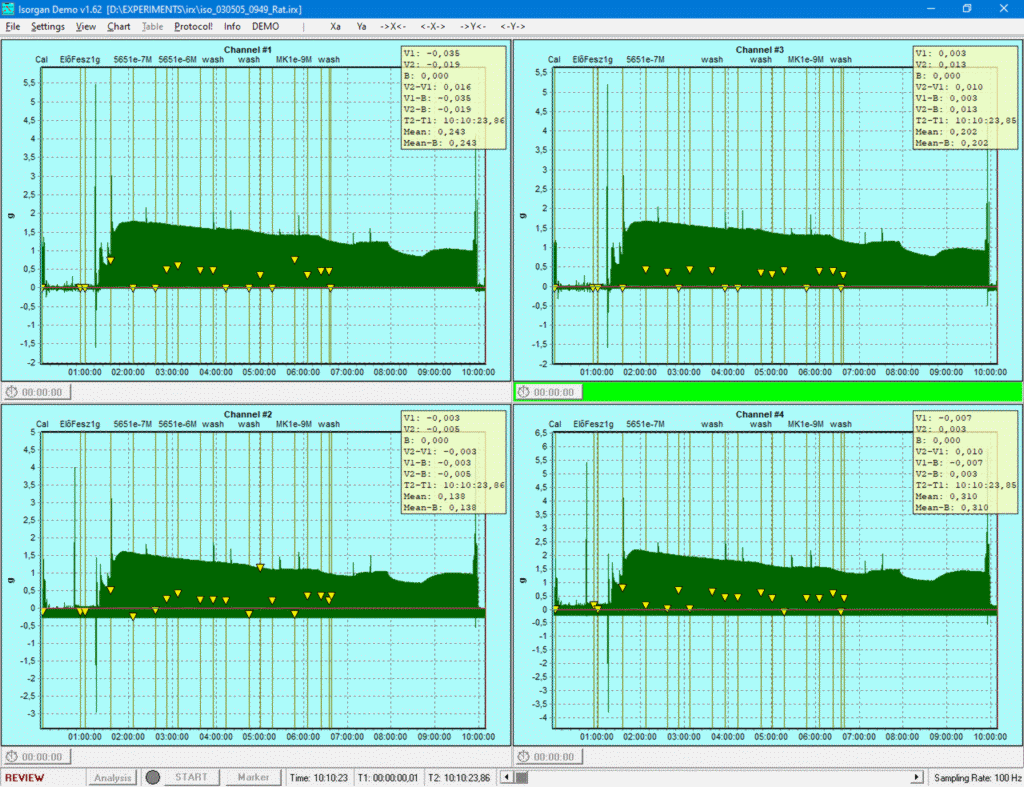Screen dimensions: 1024x787
Task: Click the 5651e-7M marker label in Channel #3
Action: click(645, 59)
